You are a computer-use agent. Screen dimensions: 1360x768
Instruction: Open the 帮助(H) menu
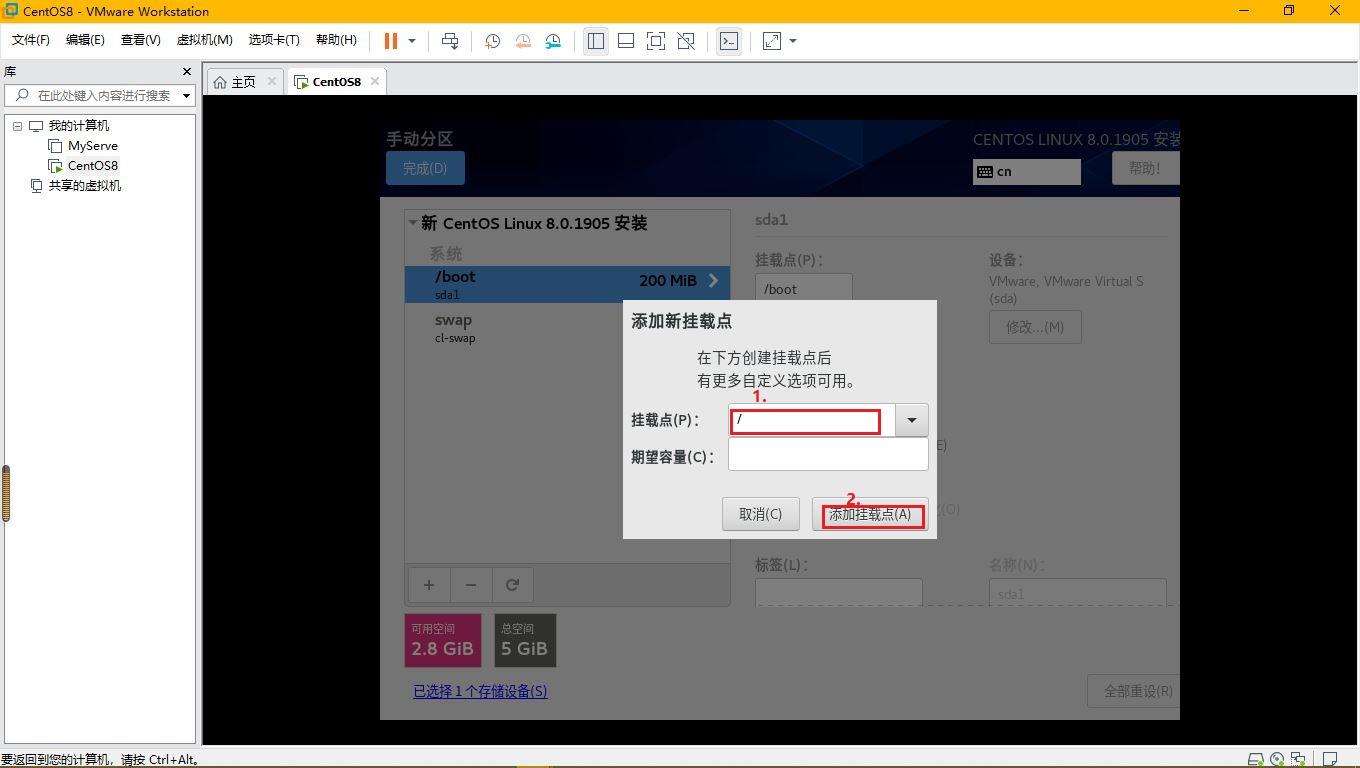point(336,40)
